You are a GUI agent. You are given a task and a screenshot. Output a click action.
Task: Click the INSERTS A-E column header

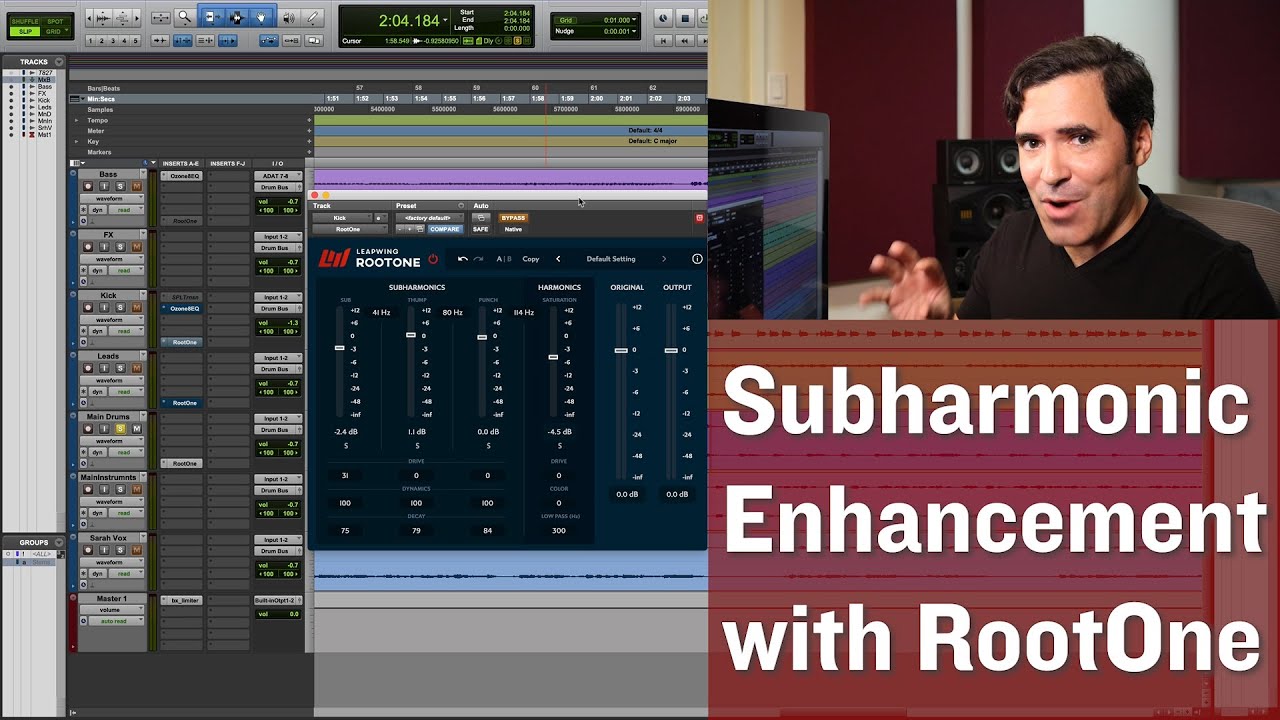(x=181, y=163)
